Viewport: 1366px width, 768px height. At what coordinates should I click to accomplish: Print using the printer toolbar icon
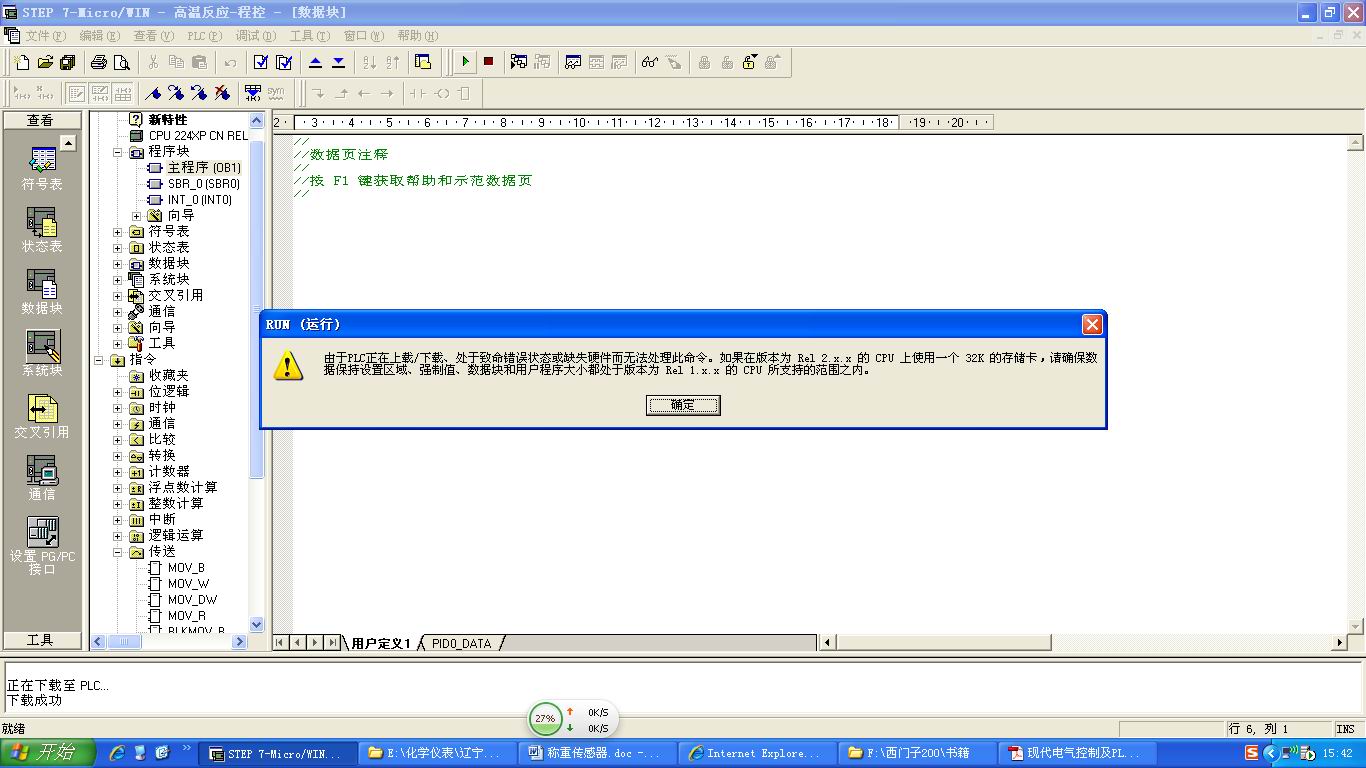tap(99, 62)
